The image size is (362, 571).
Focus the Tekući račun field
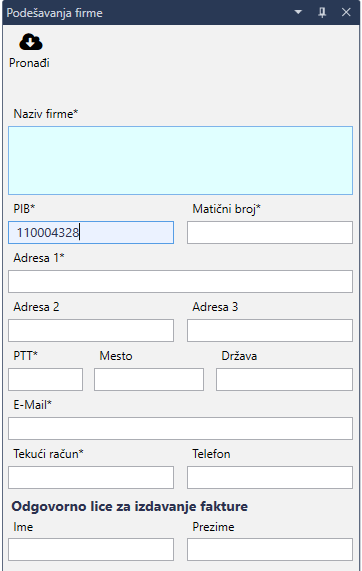point(91,477)
